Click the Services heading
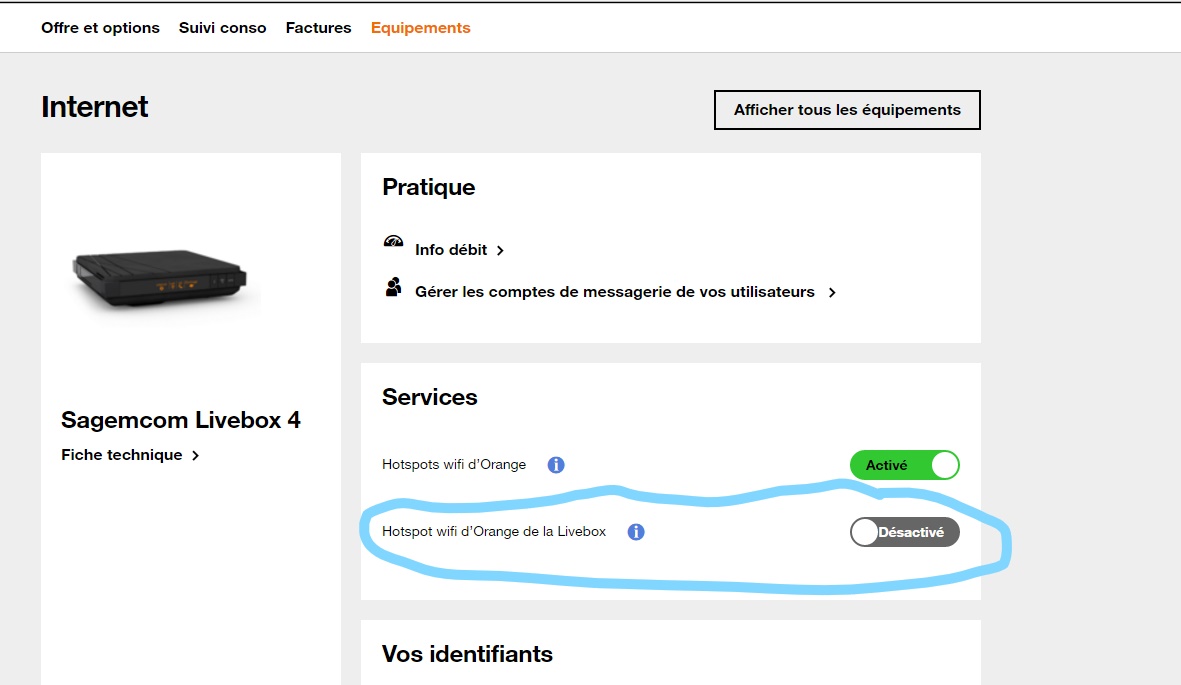The image size is (1181, 685). (429, 397)
